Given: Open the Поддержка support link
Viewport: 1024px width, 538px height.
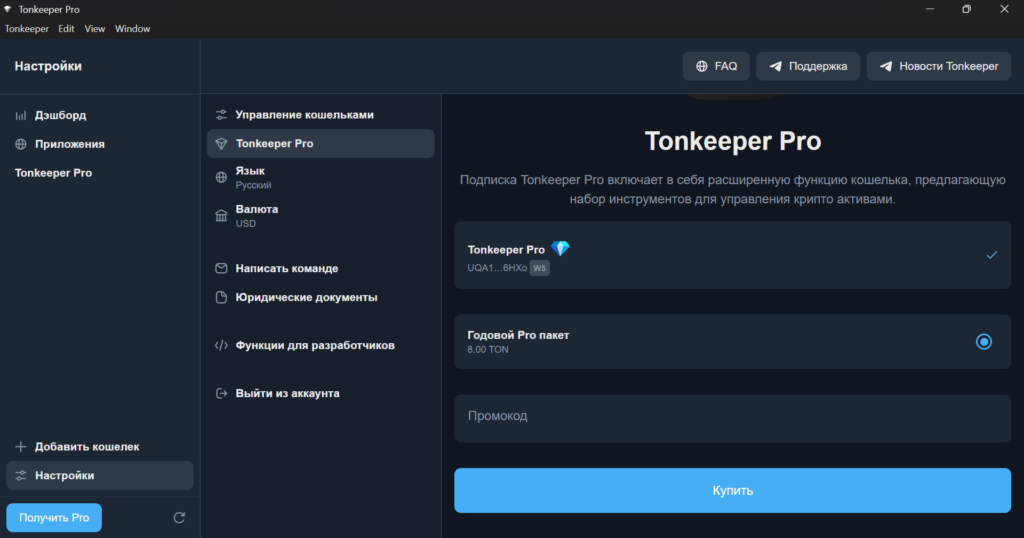Looking at the screenshot, I should [x=808, y=67].
